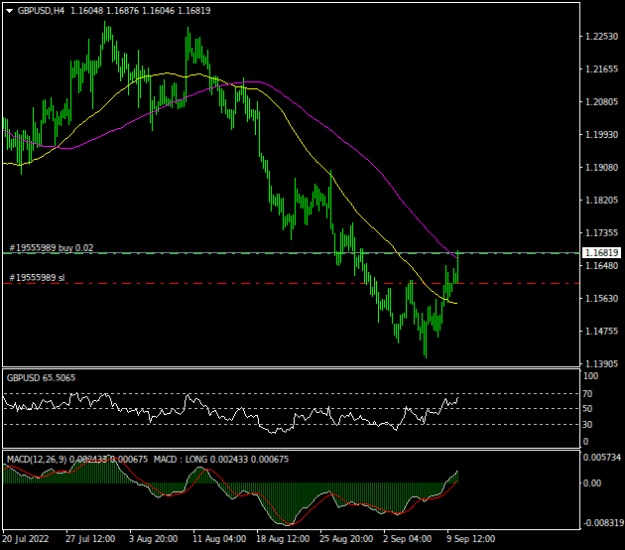Click the 27 Jul 12:00 time label
Screen dimensions: 625x550
coord(90,539)
